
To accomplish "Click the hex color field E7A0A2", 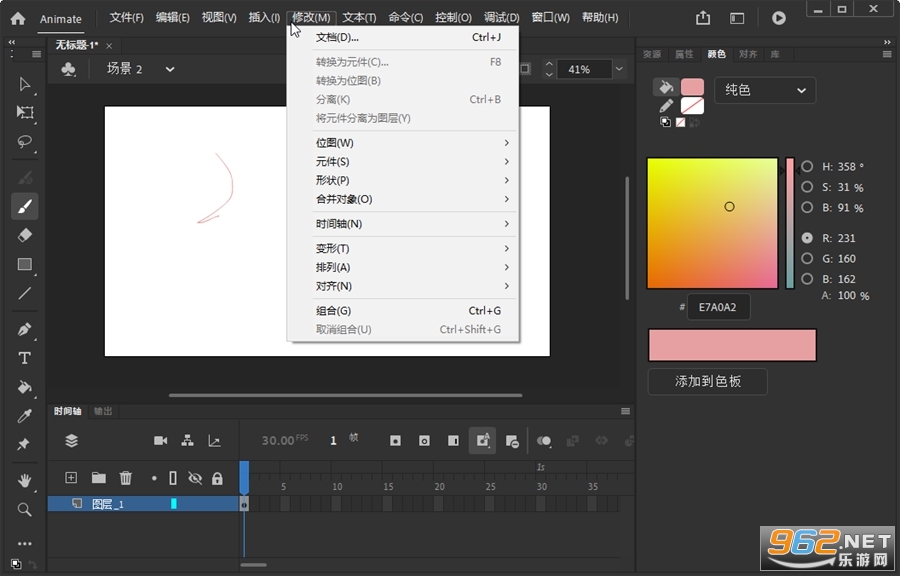I will point(718,307).
